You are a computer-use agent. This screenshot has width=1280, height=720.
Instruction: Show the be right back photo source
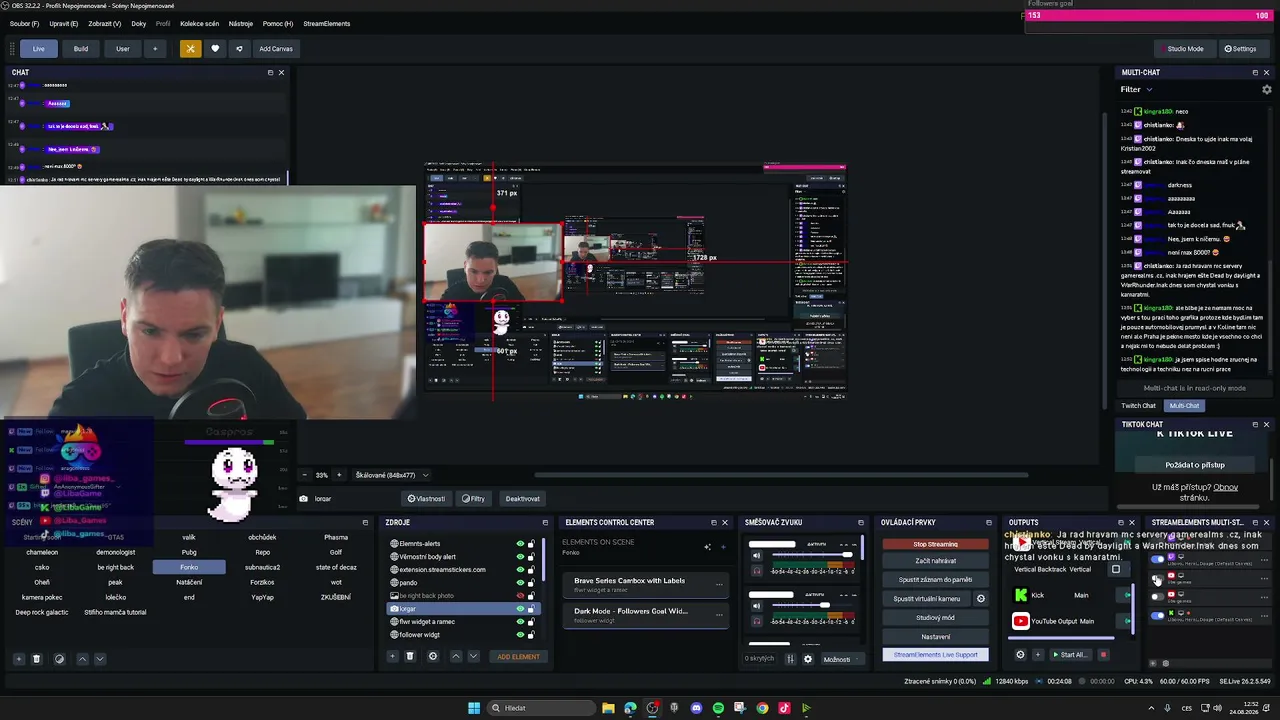(520, 596)
